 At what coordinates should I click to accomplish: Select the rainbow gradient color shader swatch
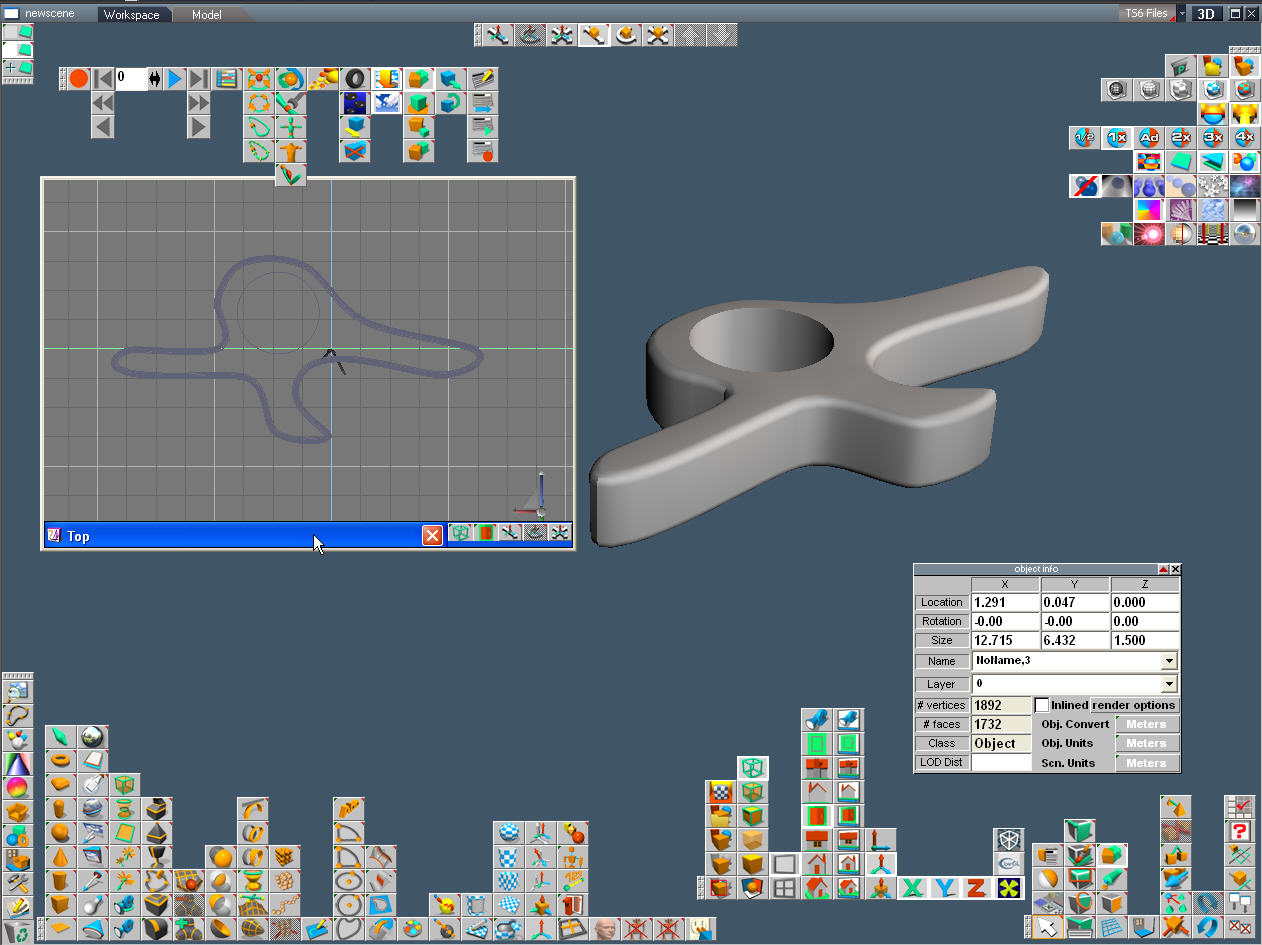tap(1149, 210)
